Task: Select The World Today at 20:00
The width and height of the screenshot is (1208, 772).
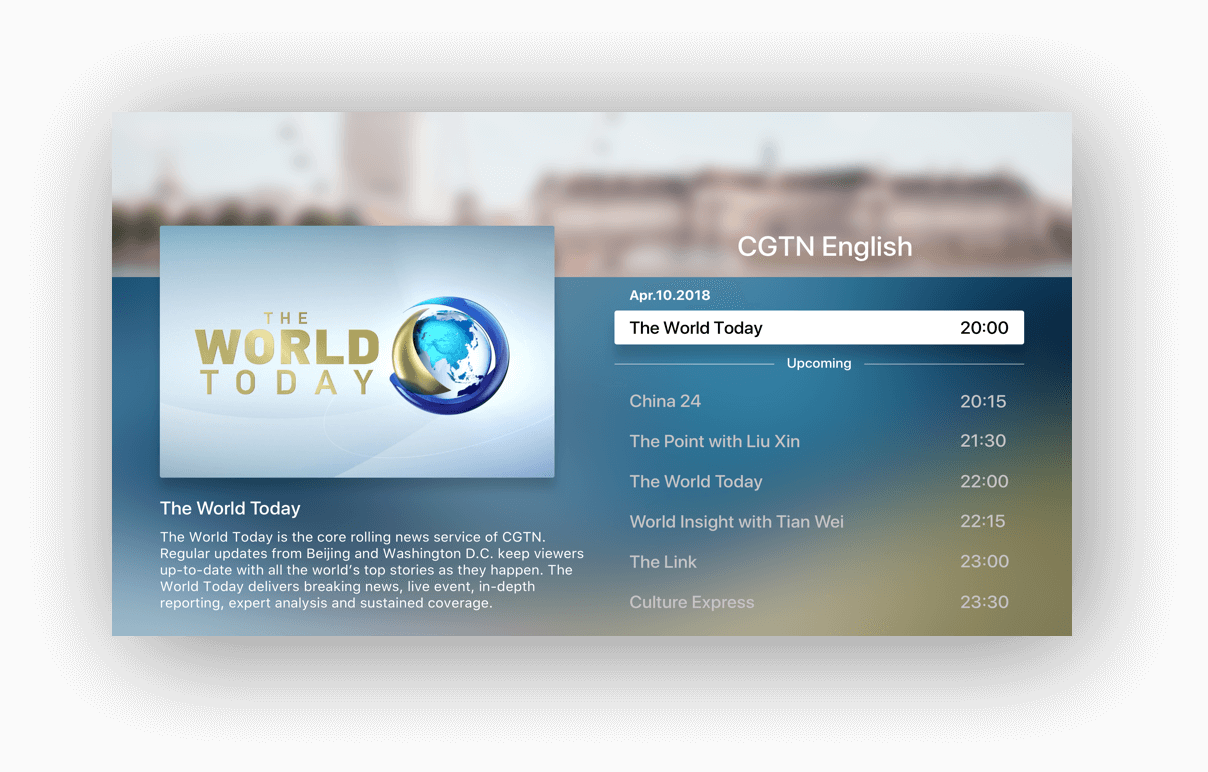Action: coord(819,328)
